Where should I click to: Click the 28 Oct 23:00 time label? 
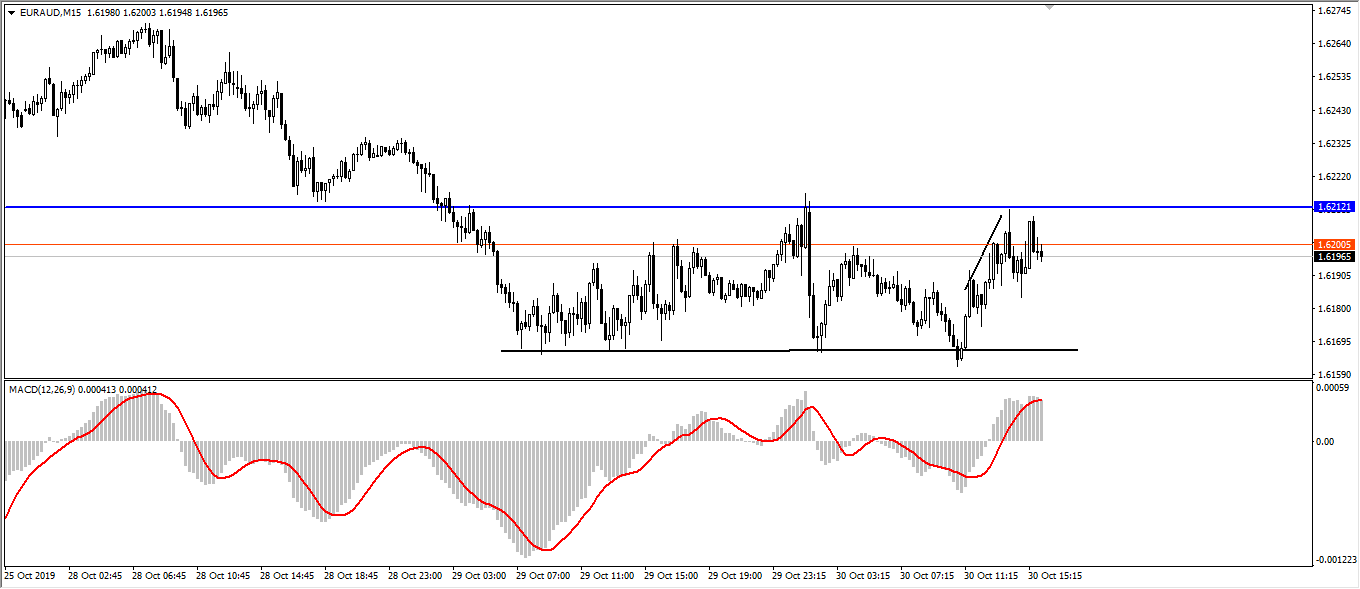(x=416, y=576)
